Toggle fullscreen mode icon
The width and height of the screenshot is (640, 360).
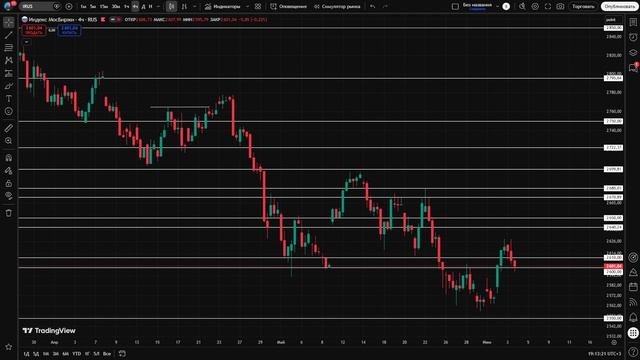[548, 7]
